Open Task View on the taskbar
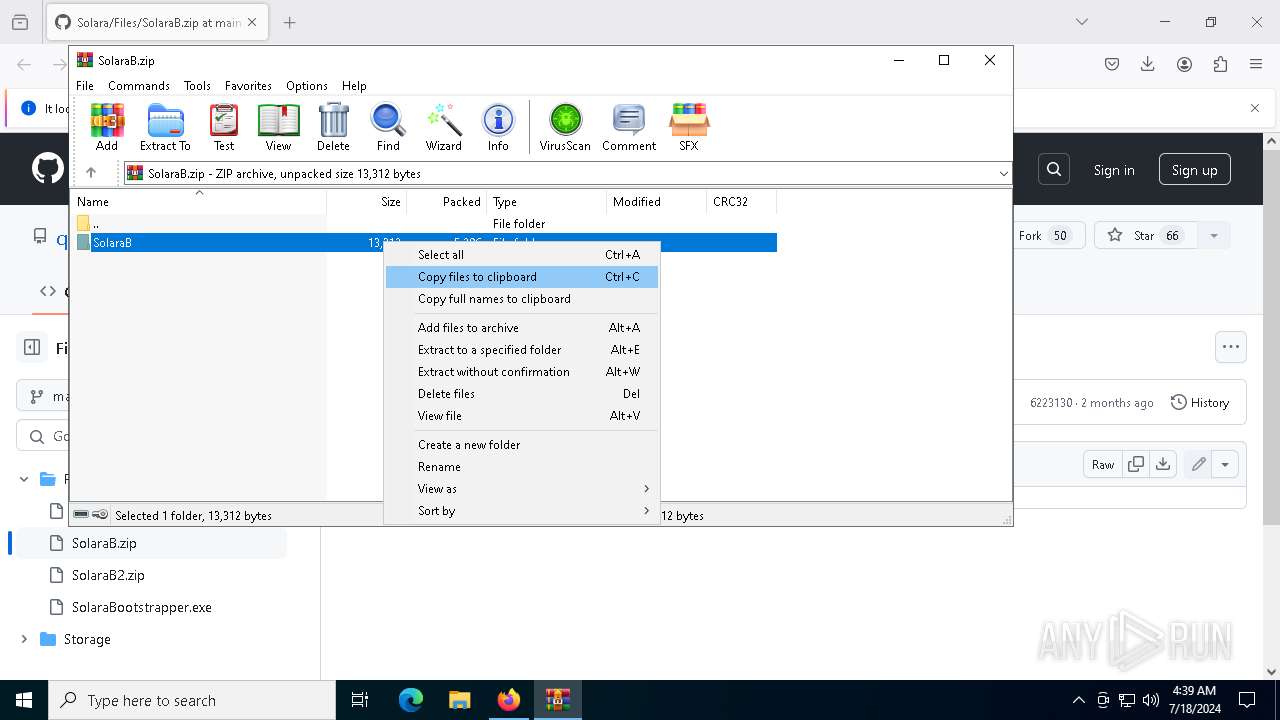The image size is (1280, 720). coord(360,700)
